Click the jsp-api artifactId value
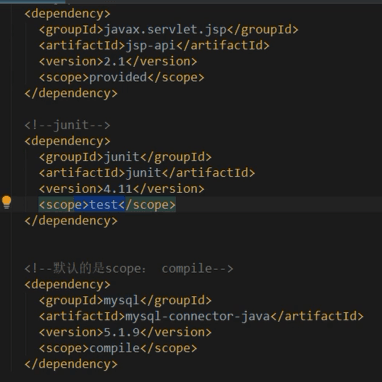Image resolution: width=382 pixels, height=382 pixels. 150,45
